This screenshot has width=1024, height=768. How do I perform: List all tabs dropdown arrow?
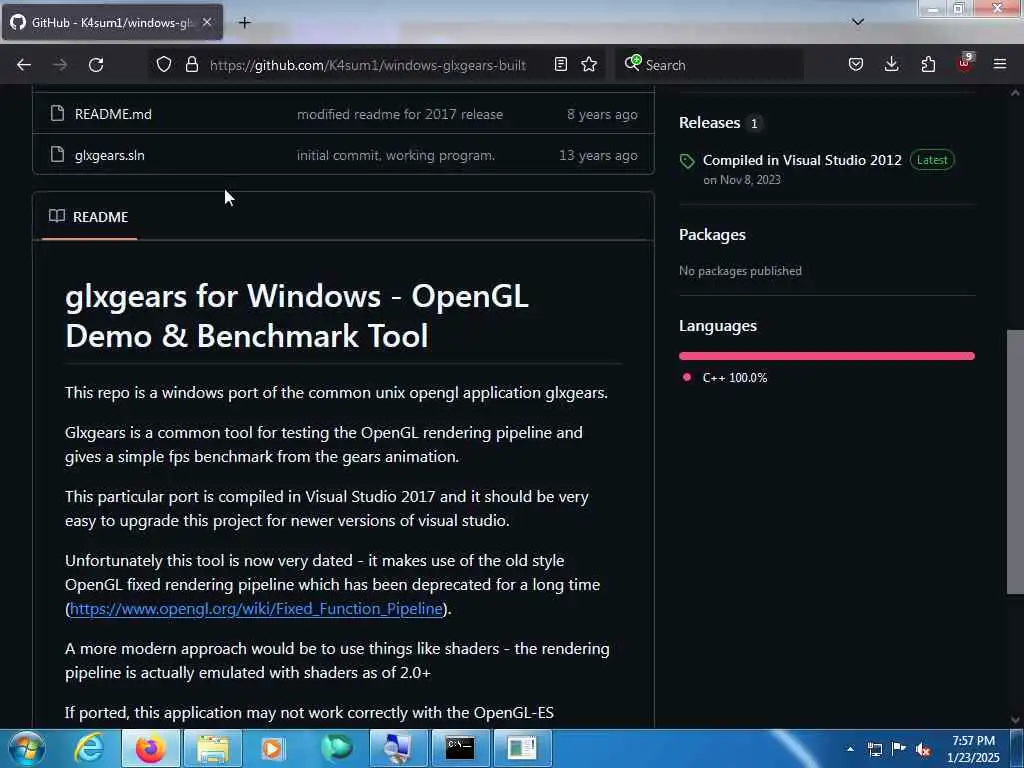[x=858, y=22]
